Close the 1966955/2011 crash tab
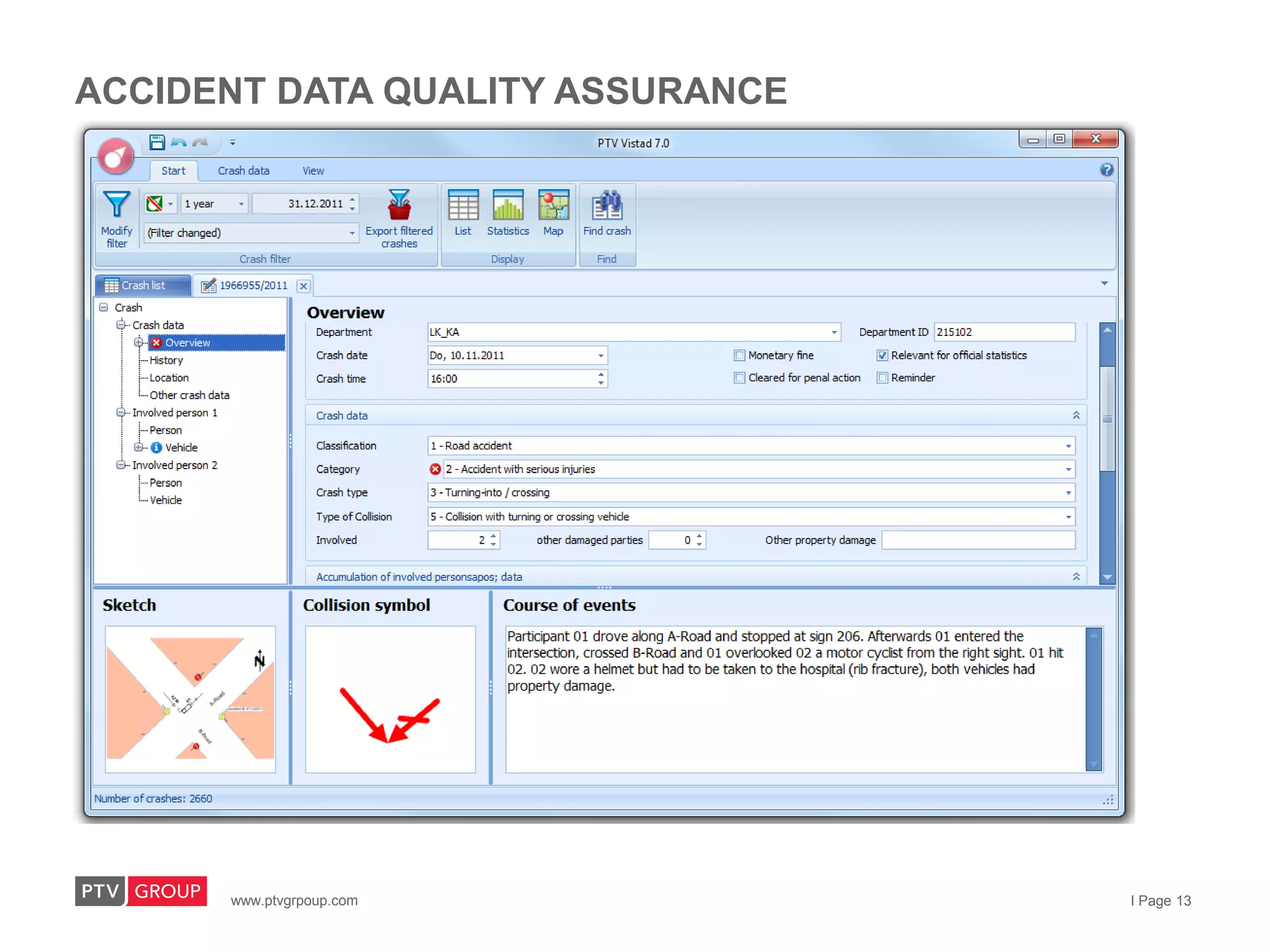Image resolution: width=1270 pixels, height=952 pixels. pyautogui.click(x=303, y=286)
